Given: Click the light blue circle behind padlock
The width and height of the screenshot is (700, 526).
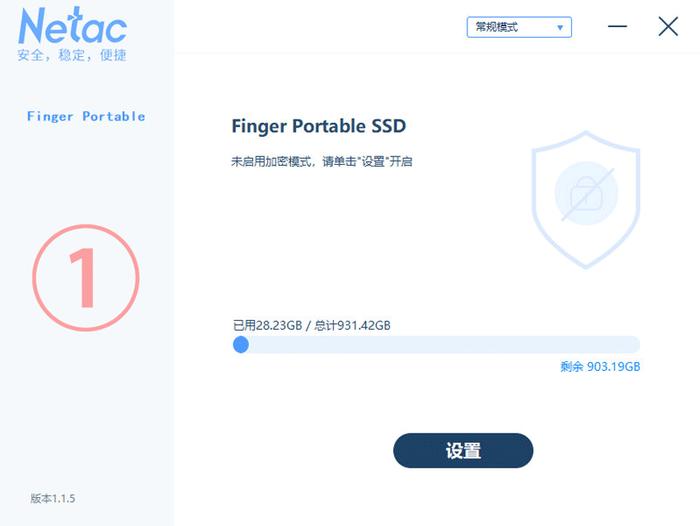Looking at the screenshot, I should [586, 193].
